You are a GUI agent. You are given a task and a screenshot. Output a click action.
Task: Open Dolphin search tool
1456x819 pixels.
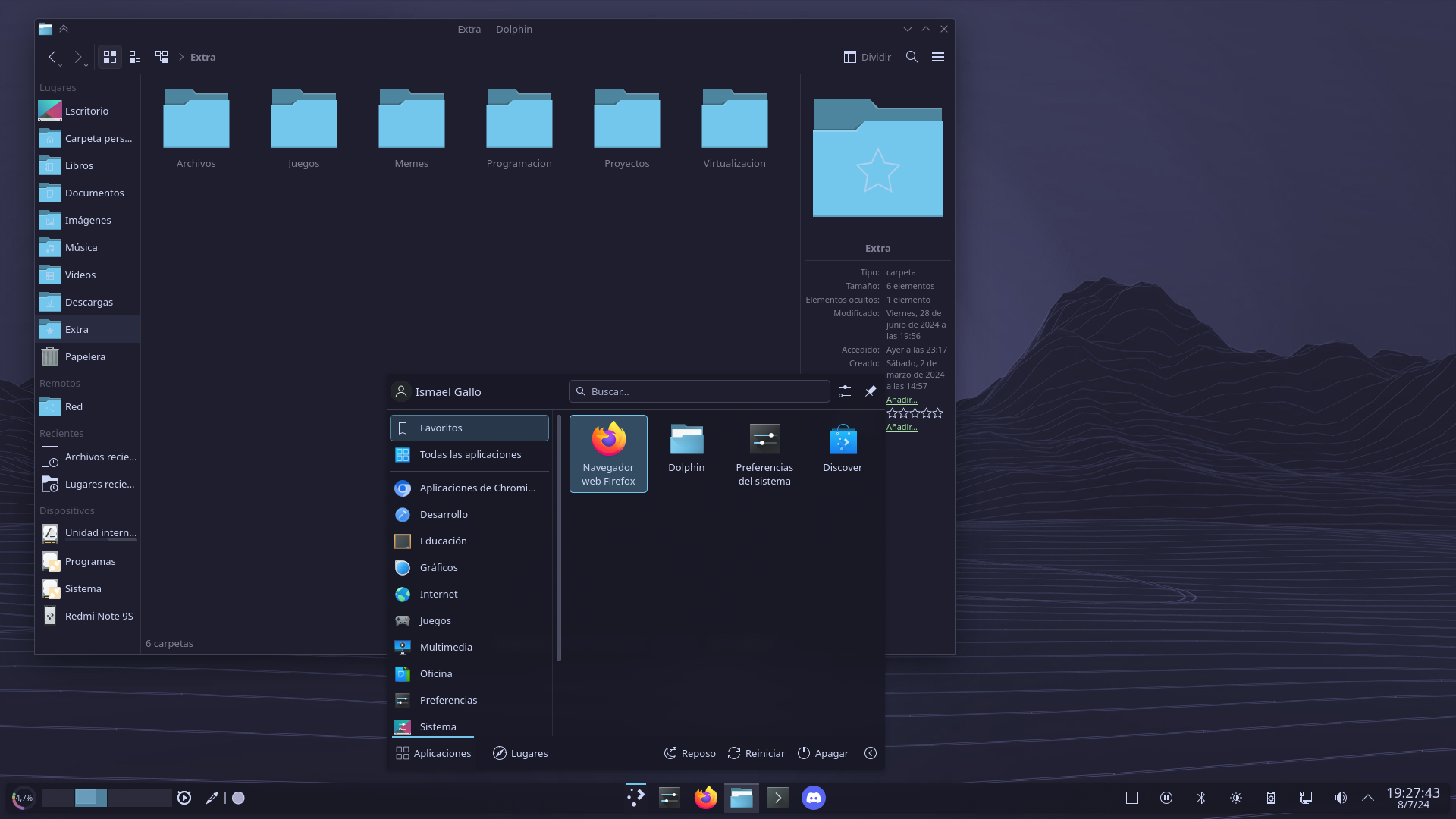[912, 57]
